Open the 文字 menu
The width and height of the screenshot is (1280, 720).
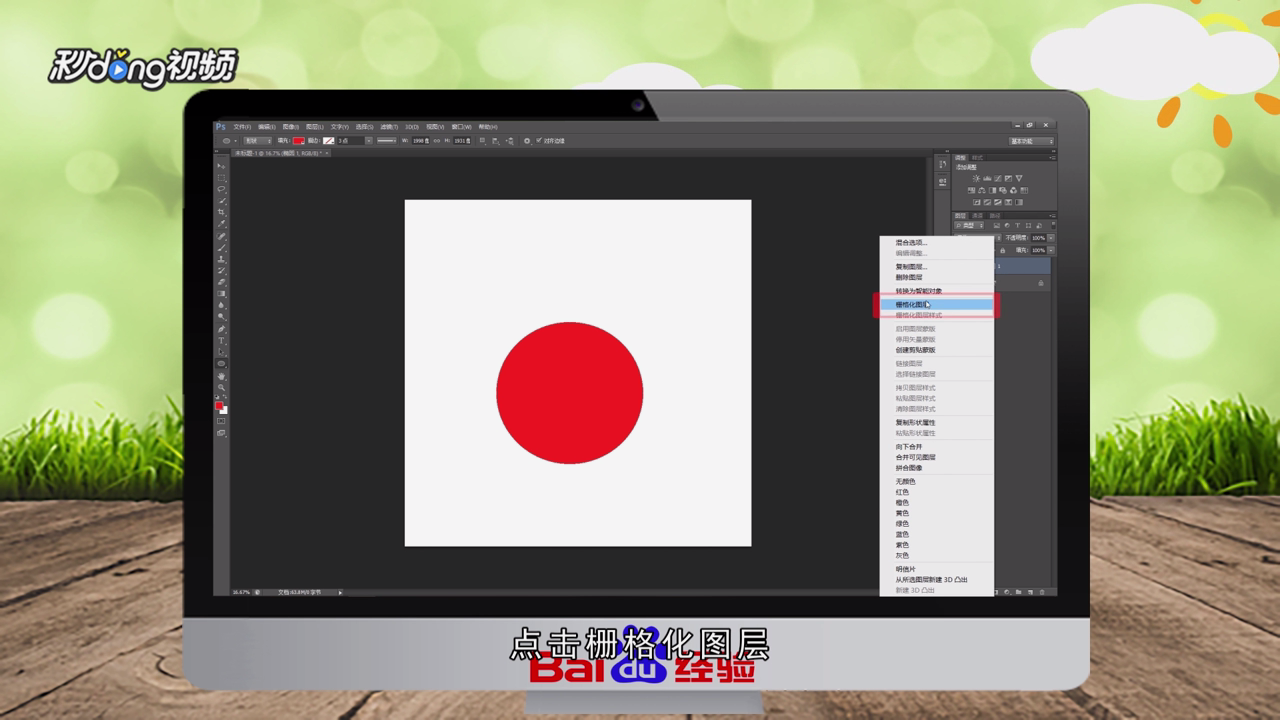pyautogui.click(x=340, y=127)
